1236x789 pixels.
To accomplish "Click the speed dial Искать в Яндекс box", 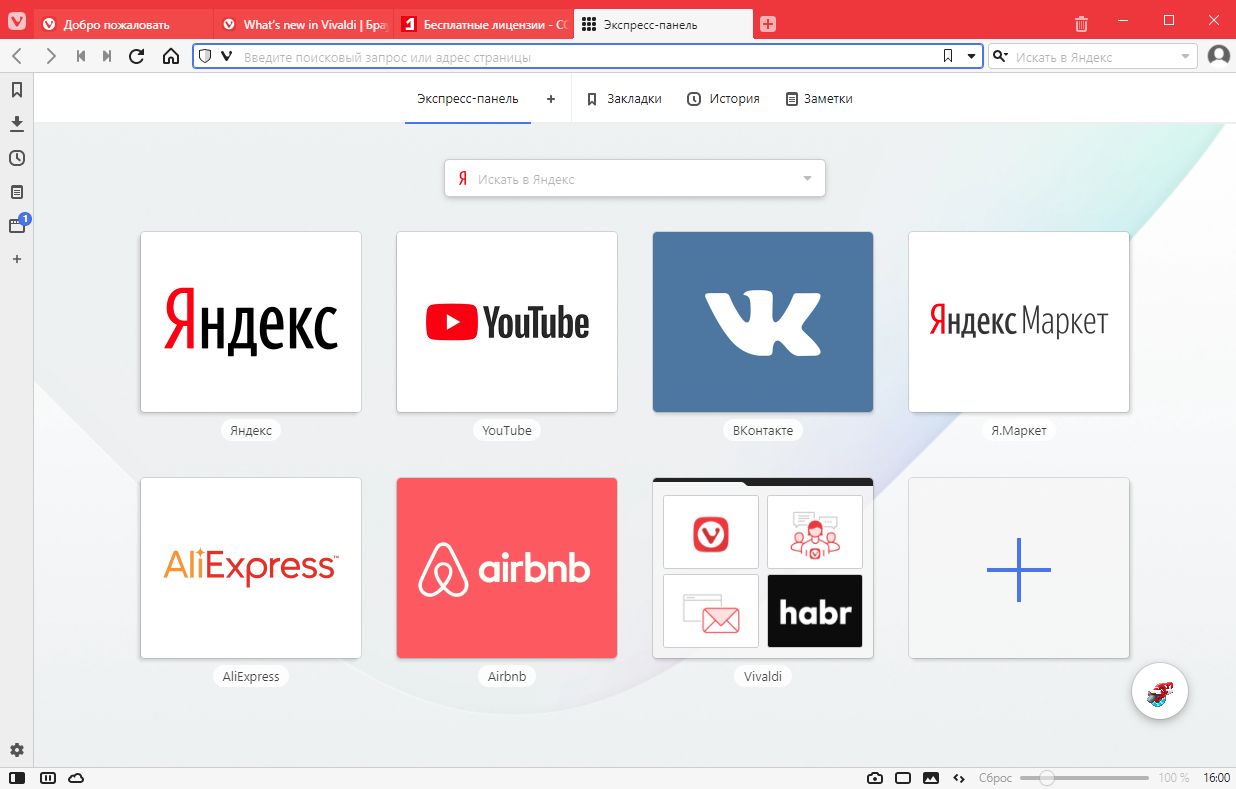I will (635, 179).
